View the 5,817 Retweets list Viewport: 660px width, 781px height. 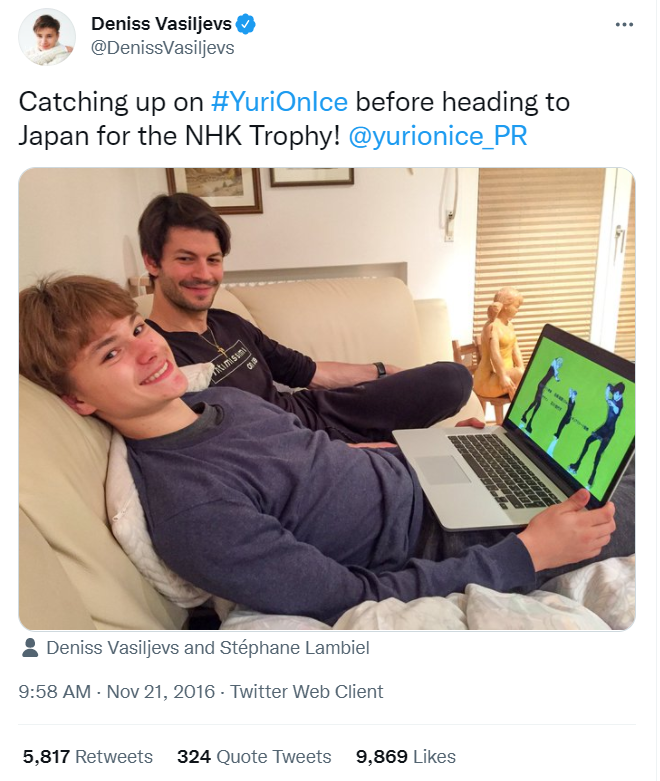coord(88,757)
